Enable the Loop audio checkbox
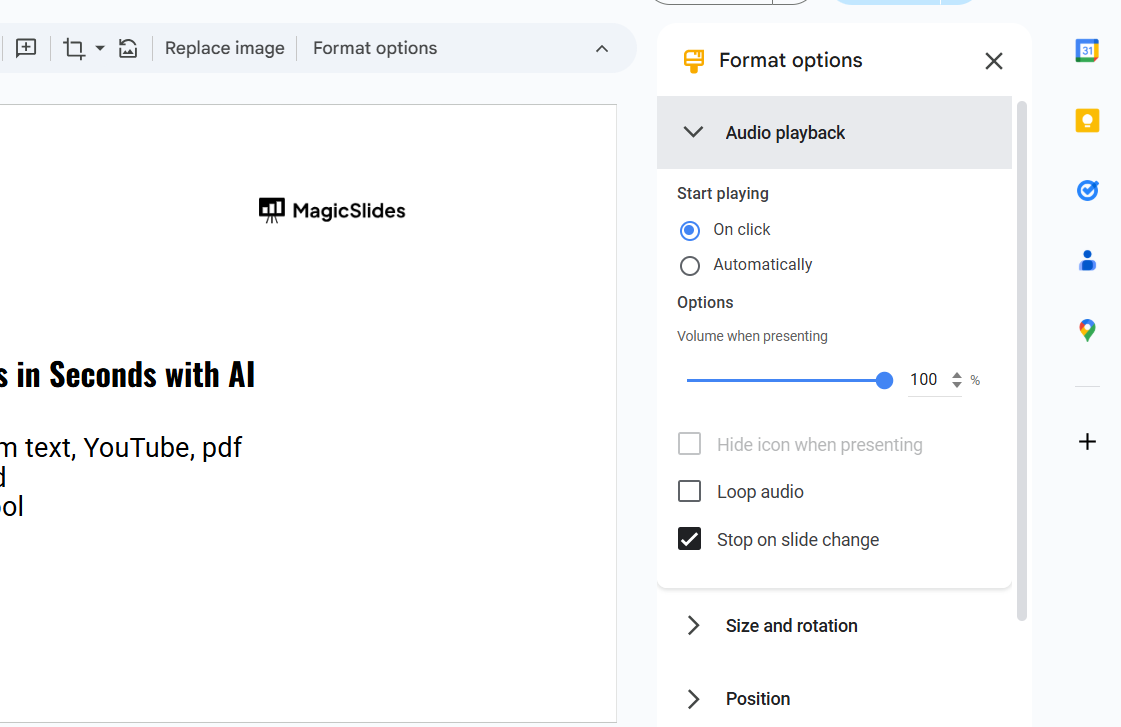This screenshot has width=1121, height=727. [690, 491]
